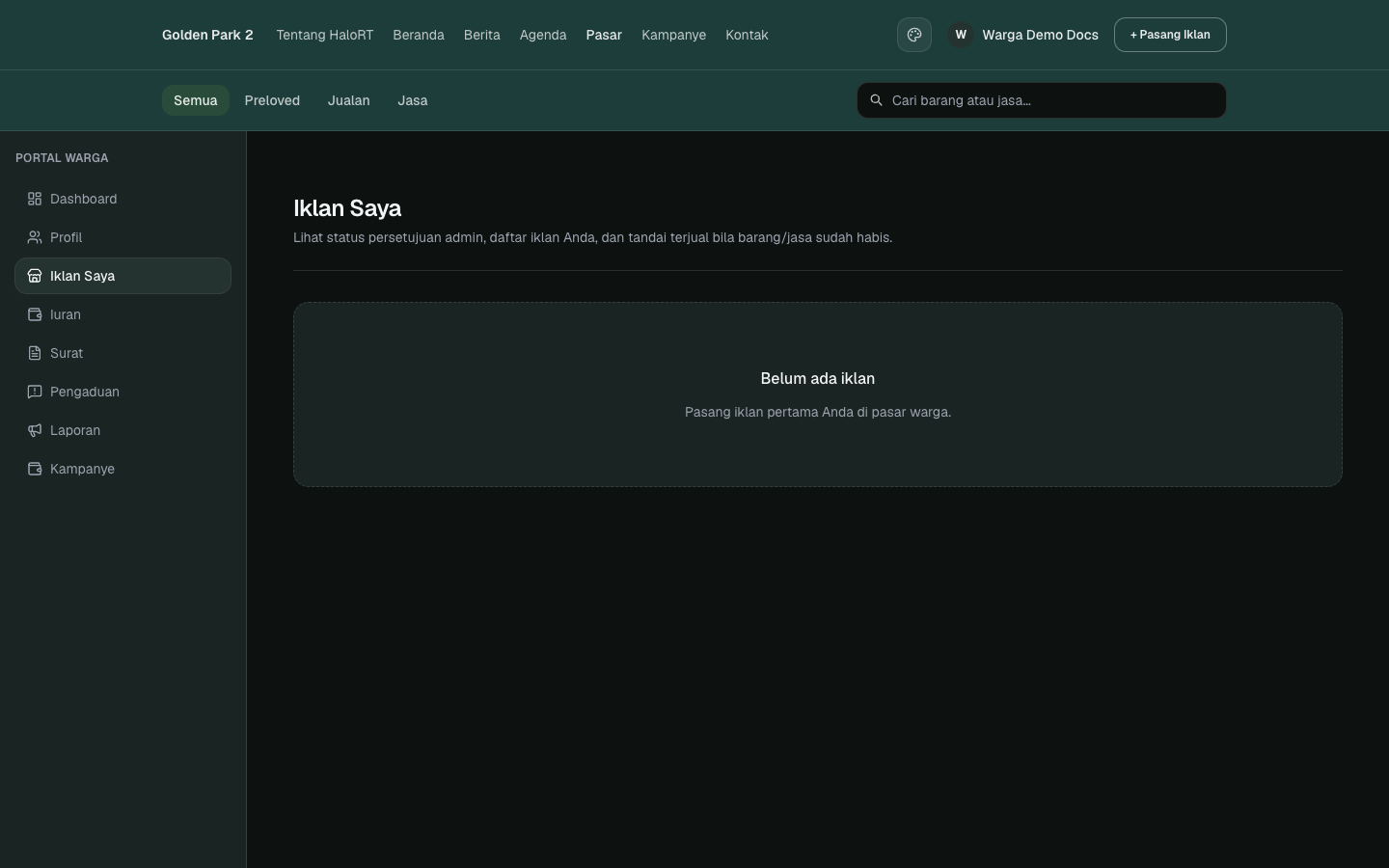1389x868 pixels.
Task: Open Berita in top navigation
Action: (x=482, y=35)
